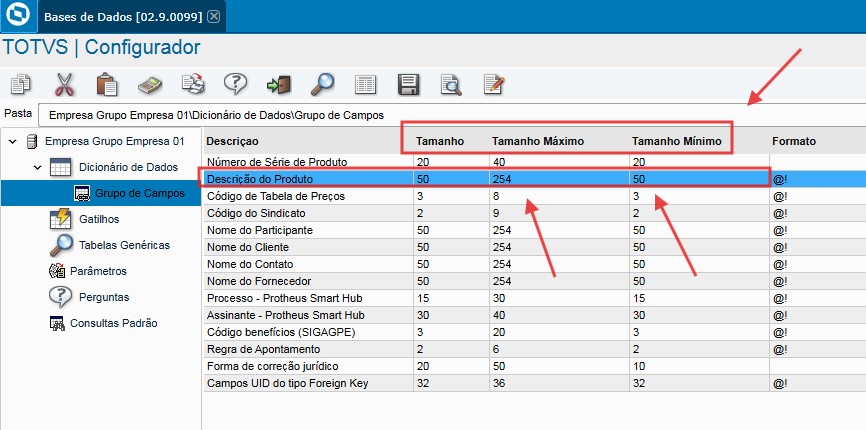Image resolution: width=866 pixels, height=430 pixels.
Task: Click the magnifying glass search icon
Action: pyautogui.click(x=321, y=84)
